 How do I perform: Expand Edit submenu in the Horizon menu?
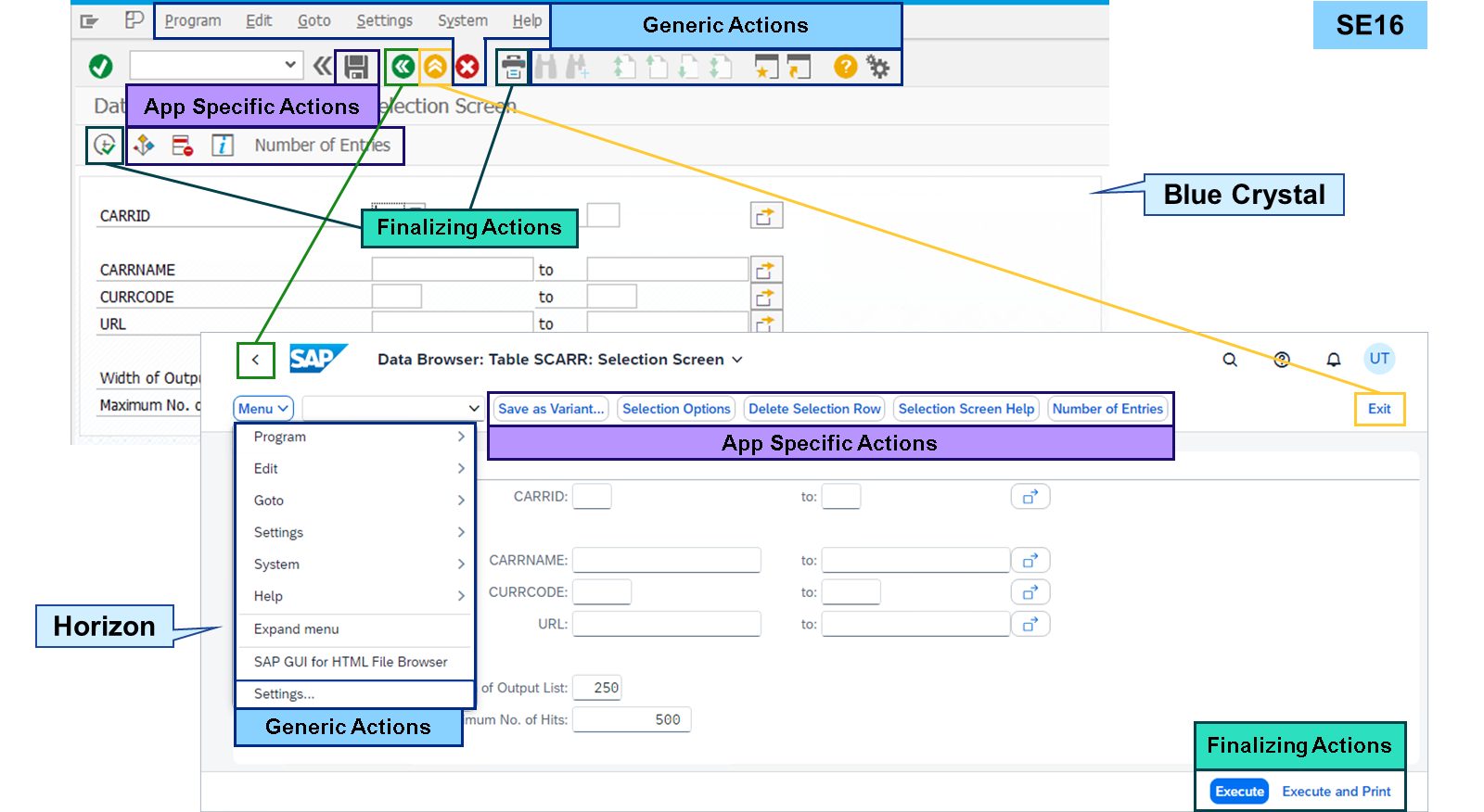point(461,469)
